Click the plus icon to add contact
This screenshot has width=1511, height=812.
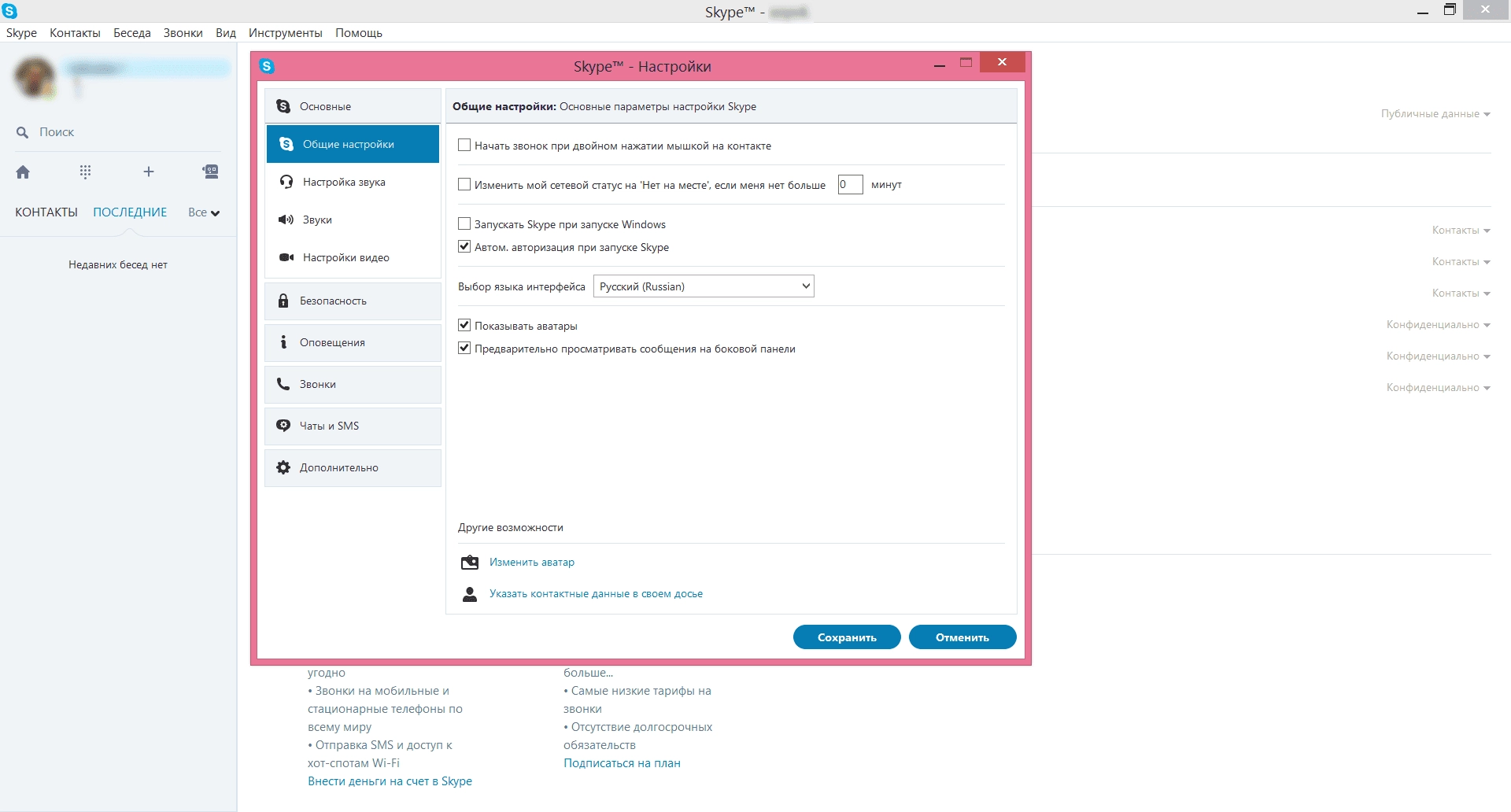(x=148, y=172)
